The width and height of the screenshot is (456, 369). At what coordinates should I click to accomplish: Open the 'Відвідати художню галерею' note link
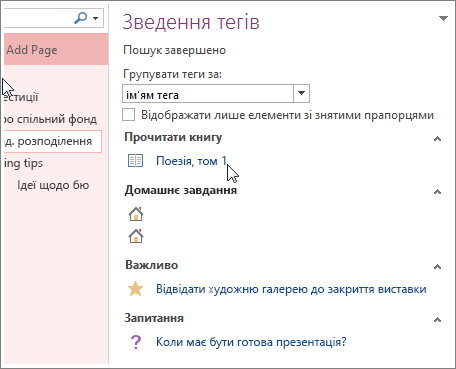coord(291,289)
